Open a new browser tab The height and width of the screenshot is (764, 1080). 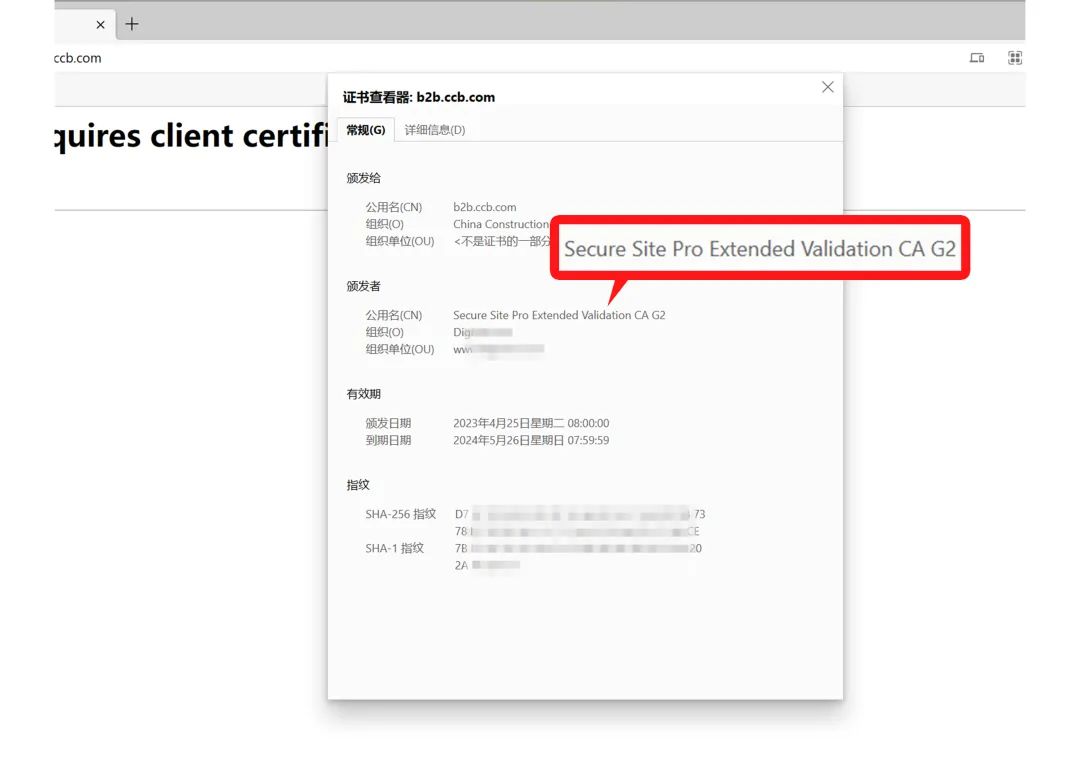[x=132, y=24]
